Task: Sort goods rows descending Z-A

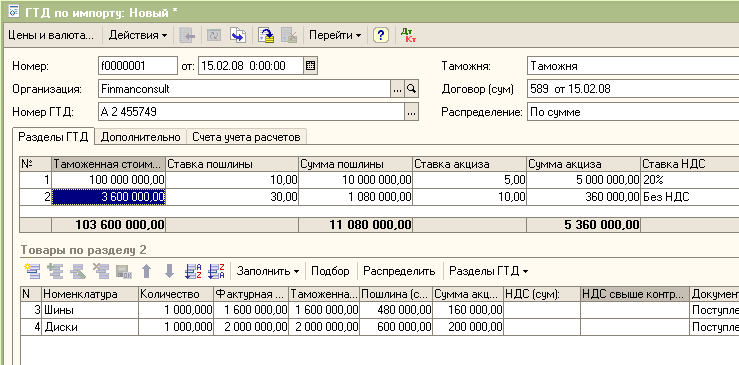Action: pyautogui.click(x=216, y=271)
